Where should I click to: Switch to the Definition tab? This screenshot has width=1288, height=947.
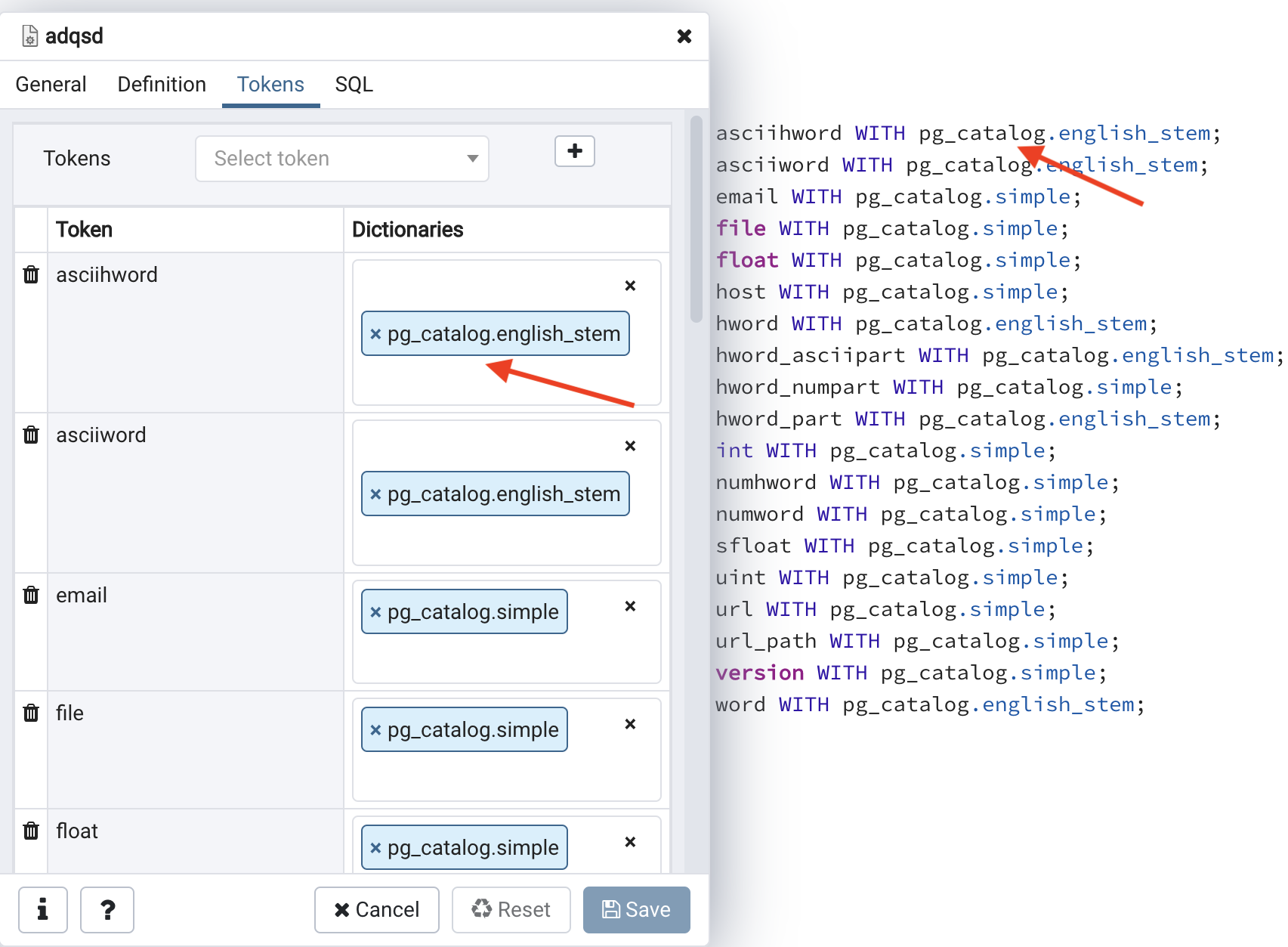tap(162, 85)
